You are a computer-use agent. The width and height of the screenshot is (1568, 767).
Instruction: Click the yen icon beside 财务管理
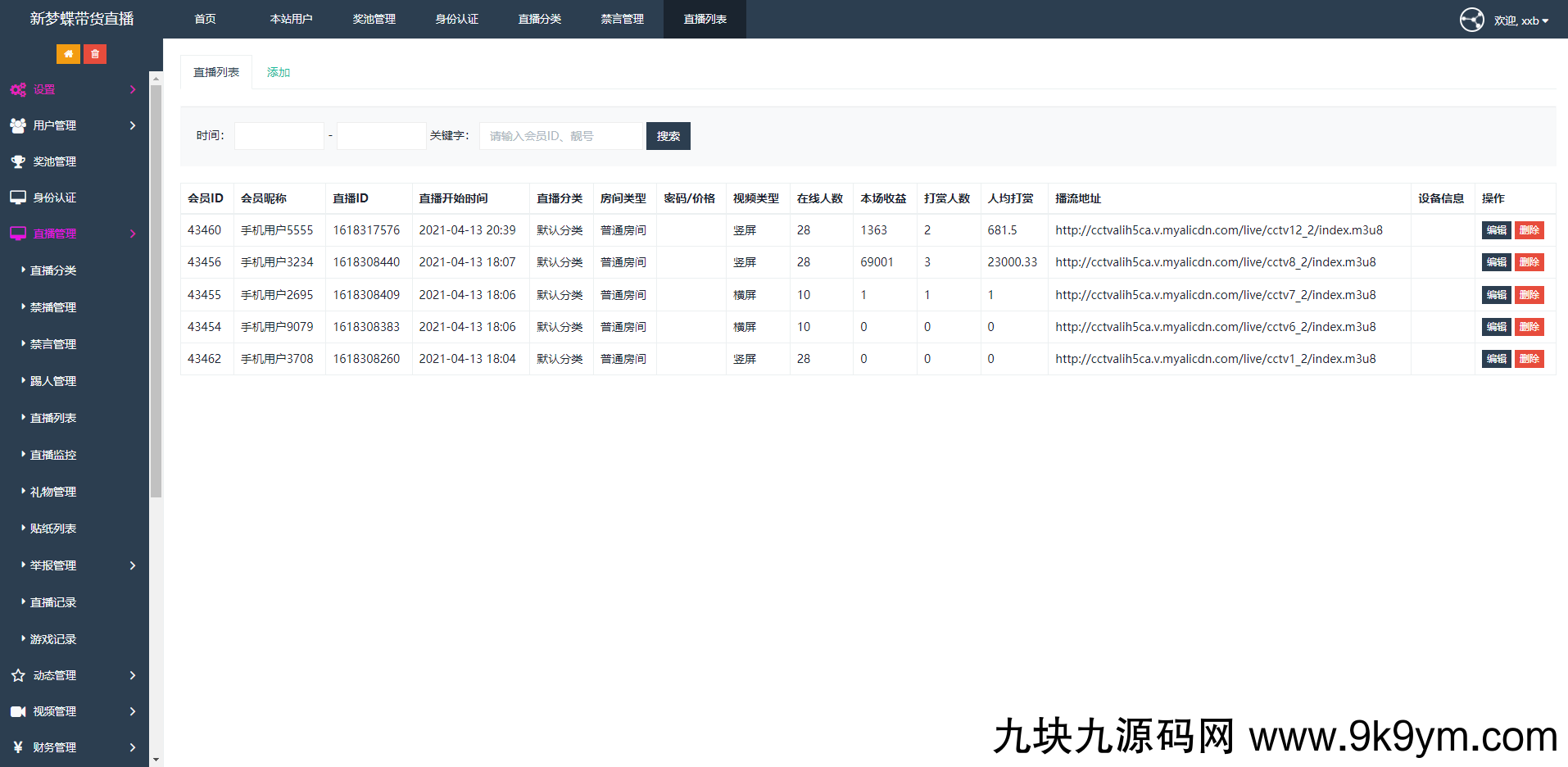18,747
